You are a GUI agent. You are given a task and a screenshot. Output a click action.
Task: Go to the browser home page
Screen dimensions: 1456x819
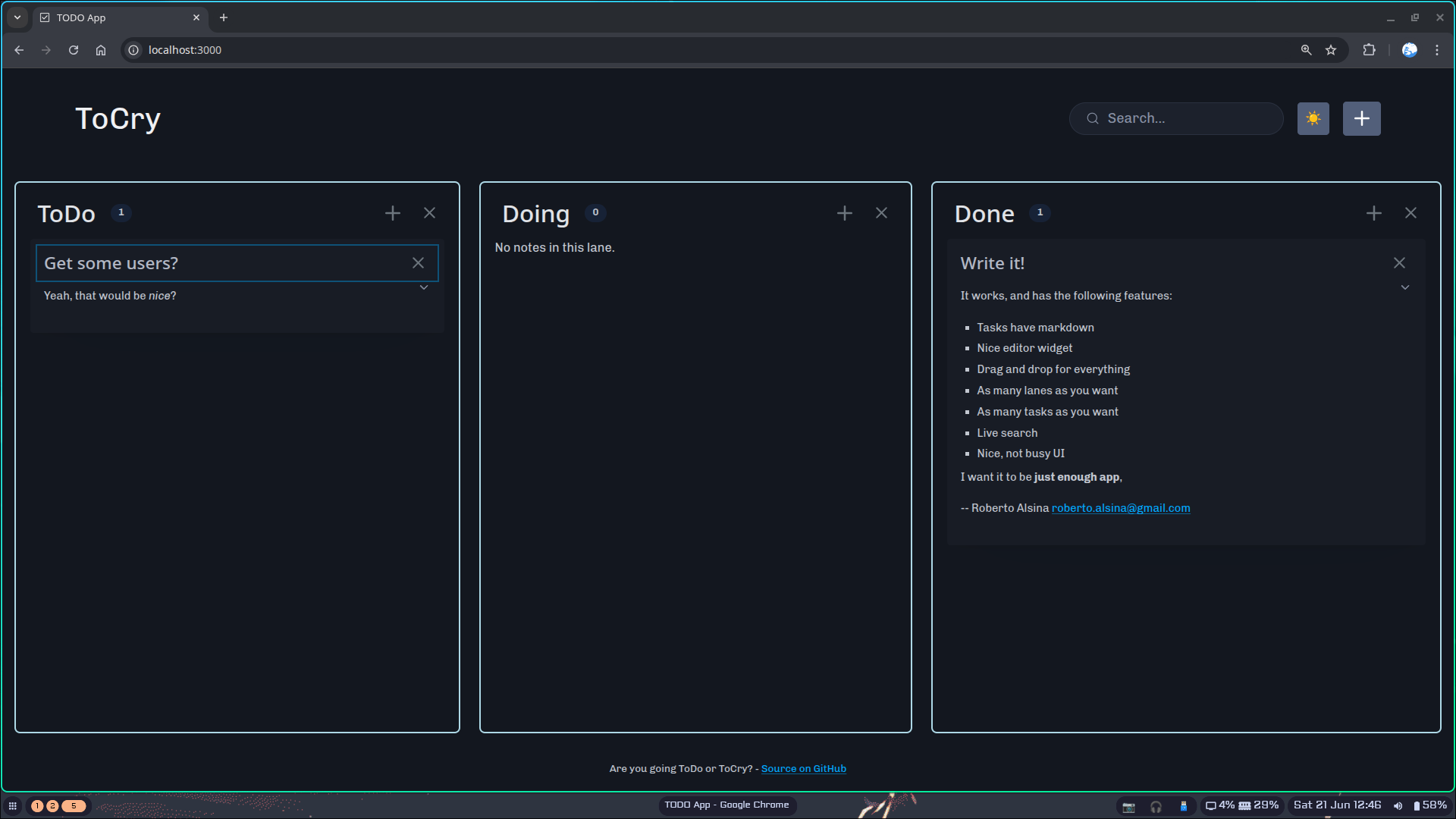(101, 50)
